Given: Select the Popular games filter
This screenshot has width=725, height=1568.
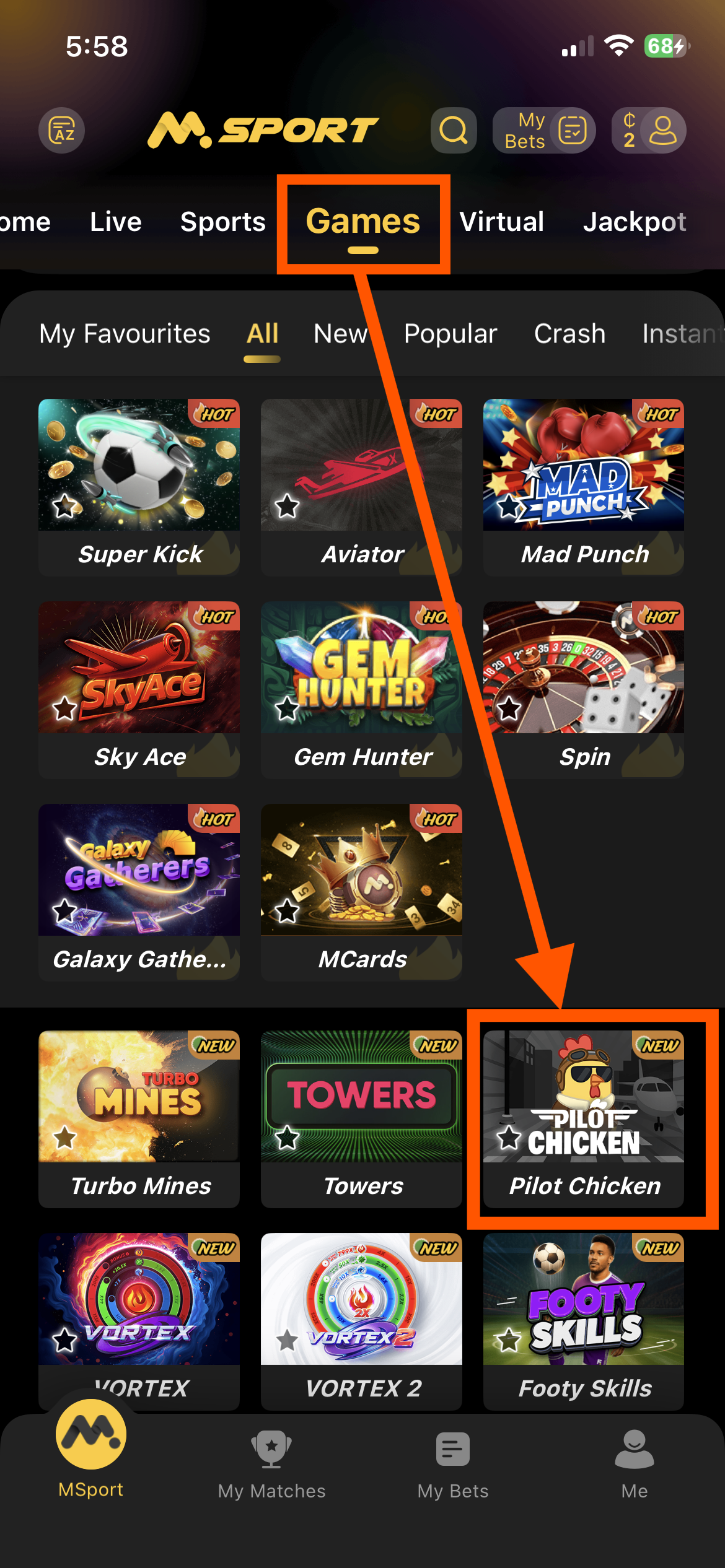Looking at the screenshot, I should tap(450, 334).
